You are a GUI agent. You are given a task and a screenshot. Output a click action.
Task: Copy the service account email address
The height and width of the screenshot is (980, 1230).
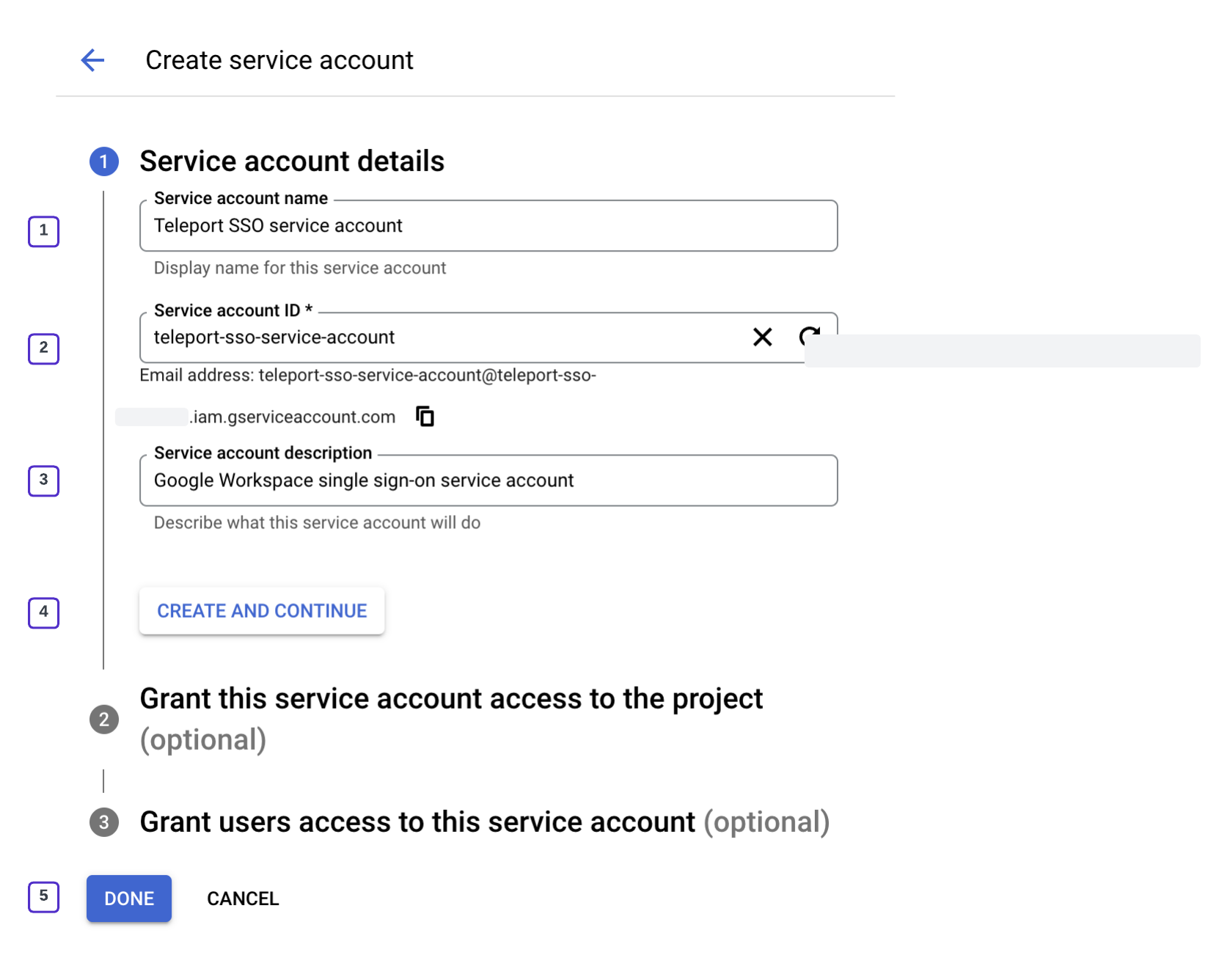pyautogui.click(x=424, y=416)
